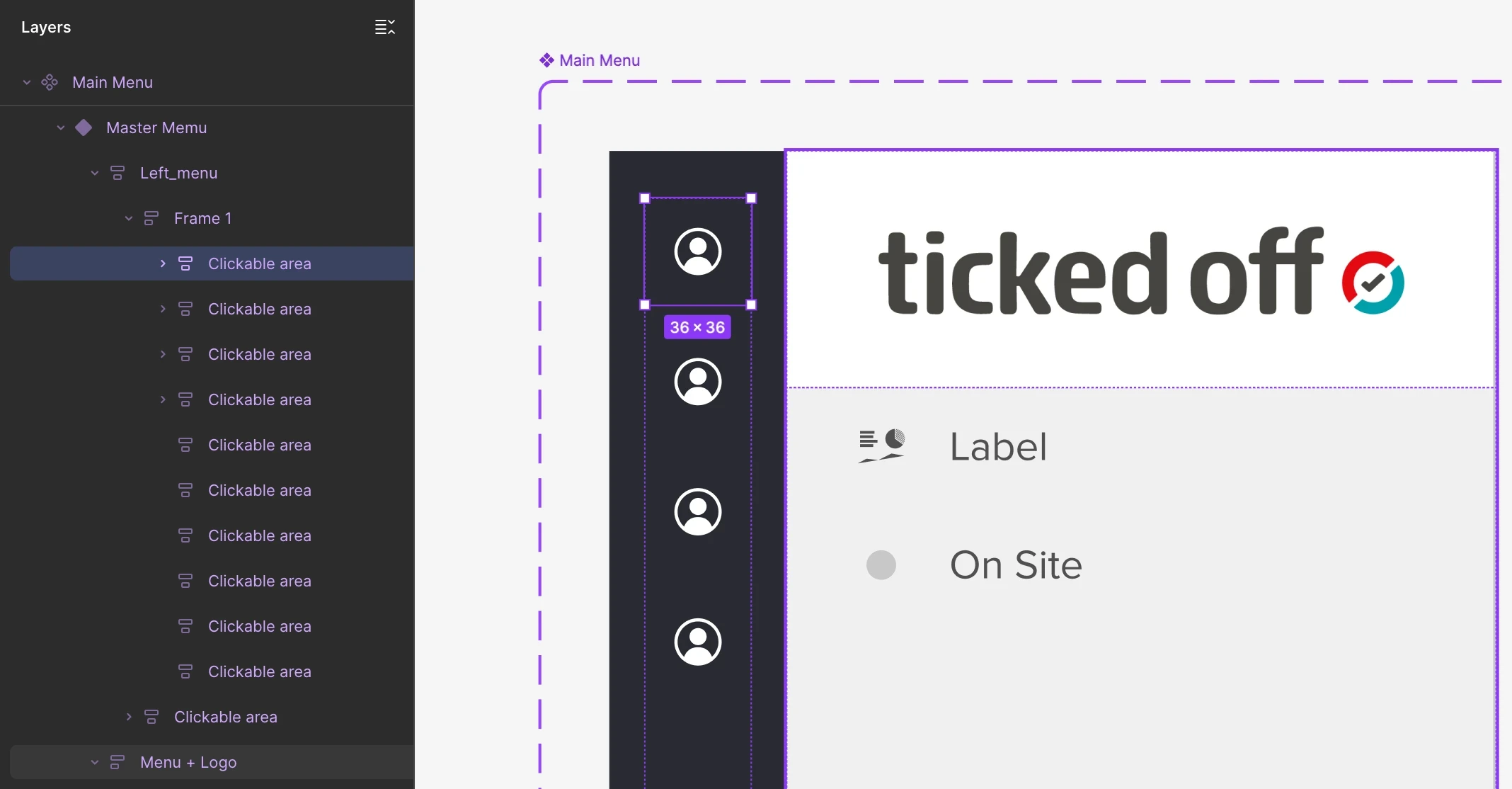The height and width of the screenshot is (789, 1512).
Task: Collapse the Left_menu layer chevron
Action: [x=95, y=173]
